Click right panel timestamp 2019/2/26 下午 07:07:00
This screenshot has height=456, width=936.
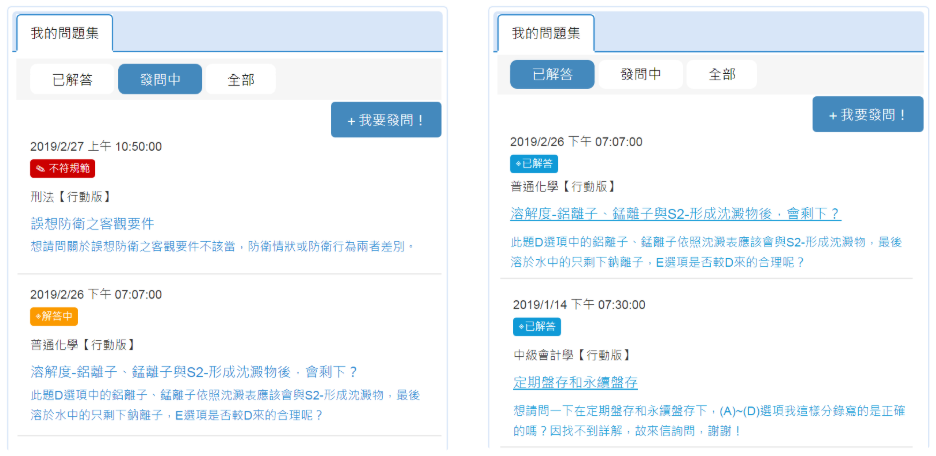tap(576, 142)
